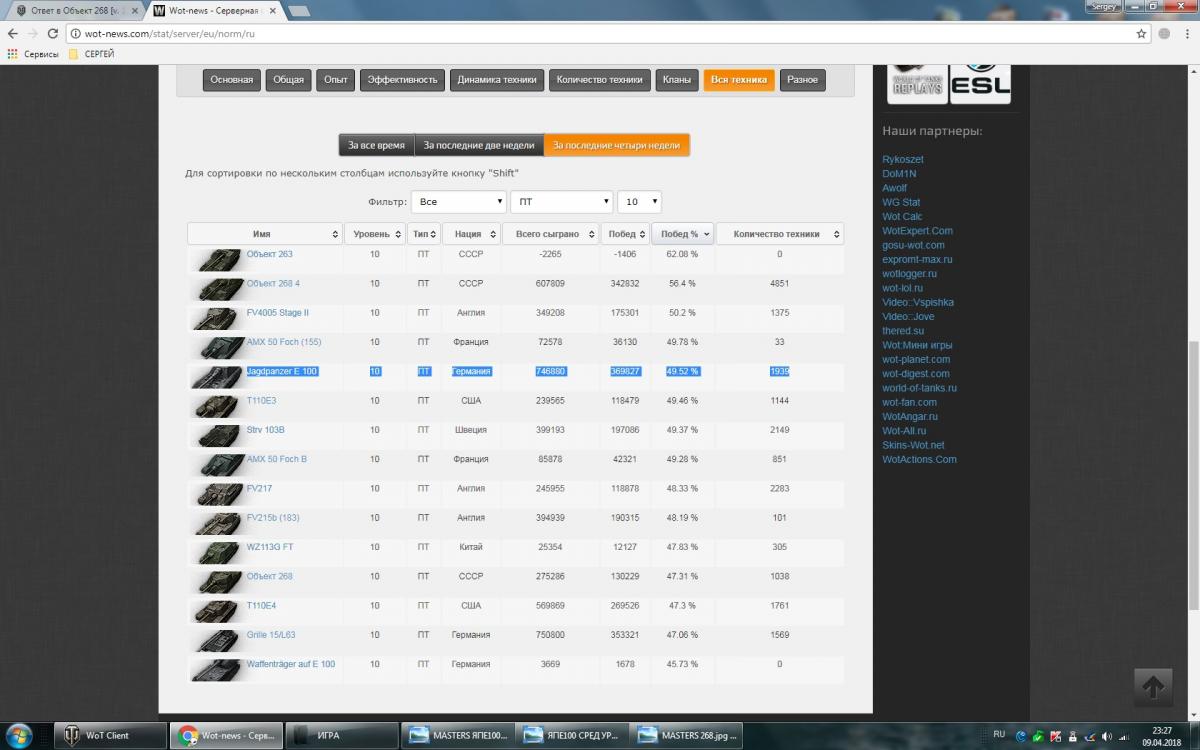Image resolution: width=1200 pixels, height=750 pixels.
Task: Open partner link Rykoszet
Action: (x=903, y=159)
